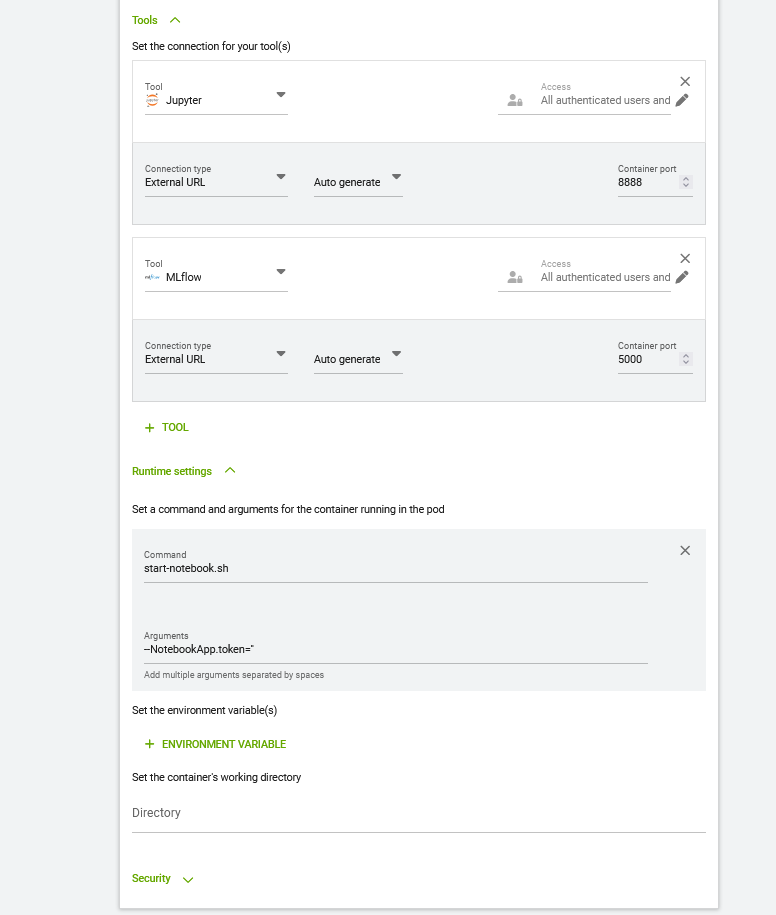Collapse the Tools section header

(x=156, y=20)
